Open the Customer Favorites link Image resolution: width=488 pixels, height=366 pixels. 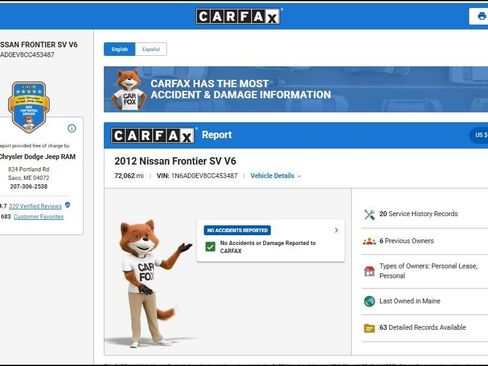point(39,217)
